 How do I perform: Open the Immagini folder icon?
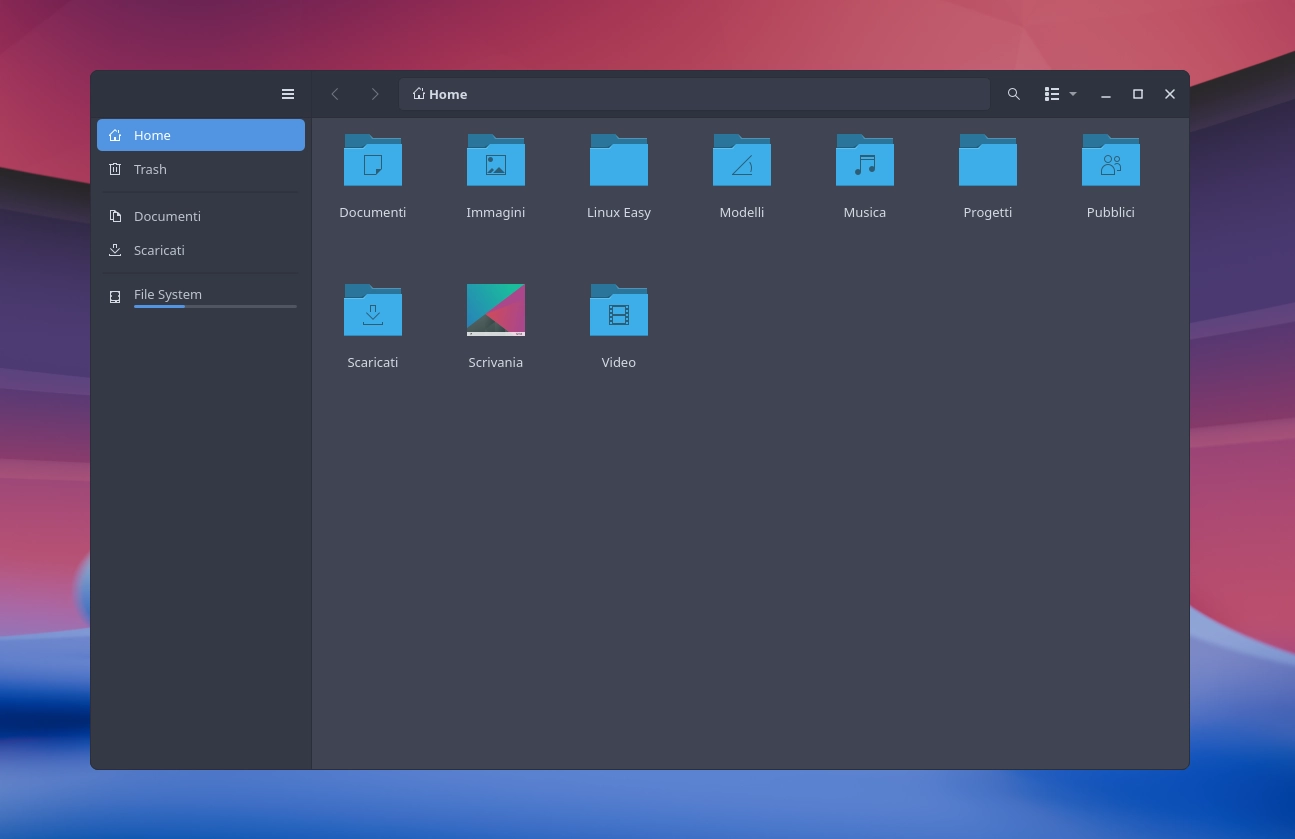coord(496,160)
